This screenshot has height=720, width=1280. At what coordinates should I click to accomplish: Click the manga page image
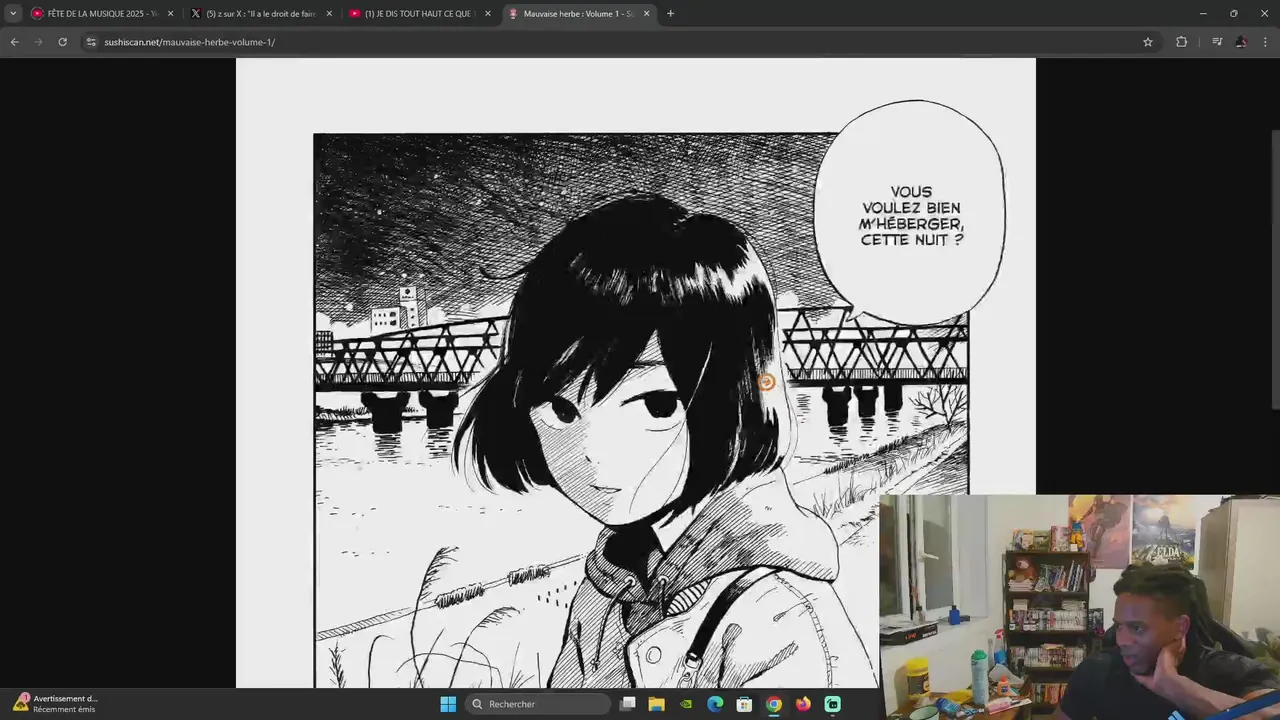point(636,373)
